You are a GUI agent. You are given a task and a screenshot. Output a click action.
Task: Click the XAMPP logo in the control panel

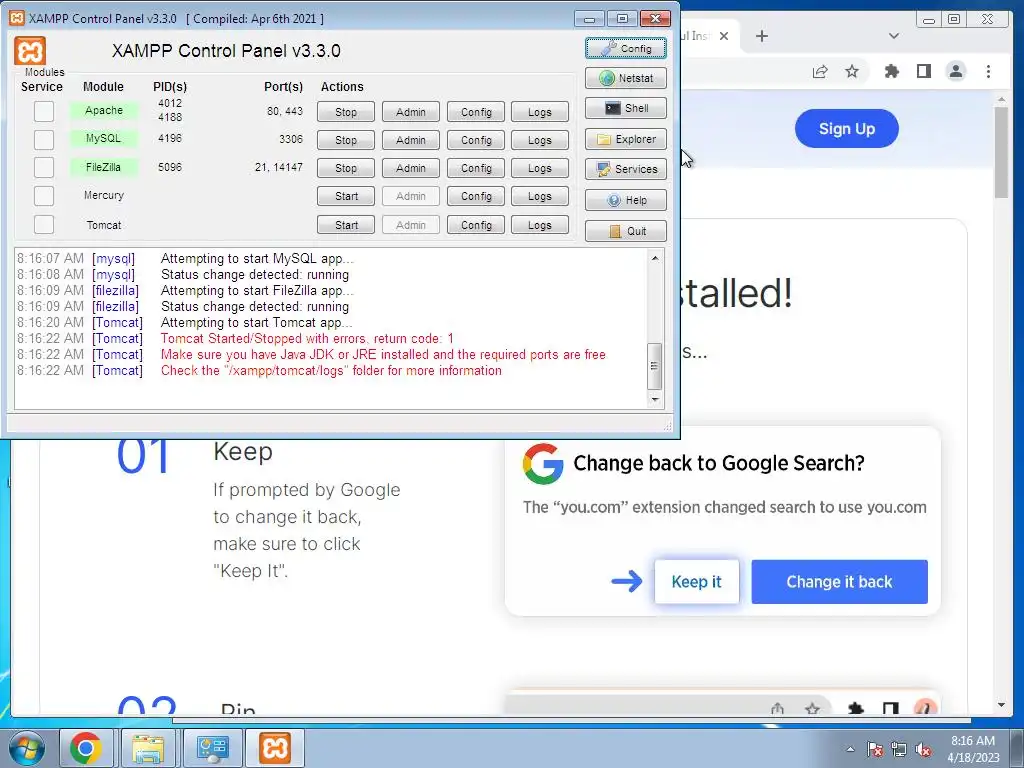coord(30,51)
